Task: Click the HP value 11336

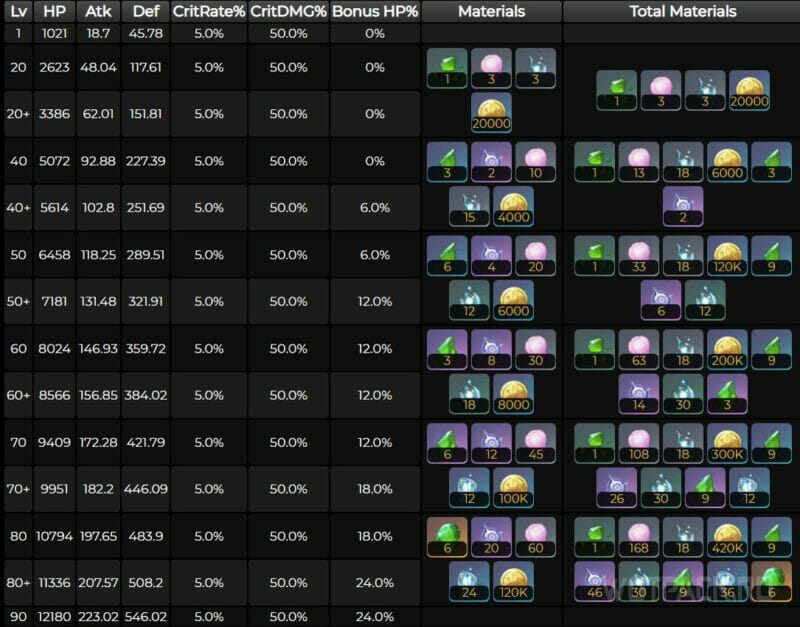Action: coord(55,583)
